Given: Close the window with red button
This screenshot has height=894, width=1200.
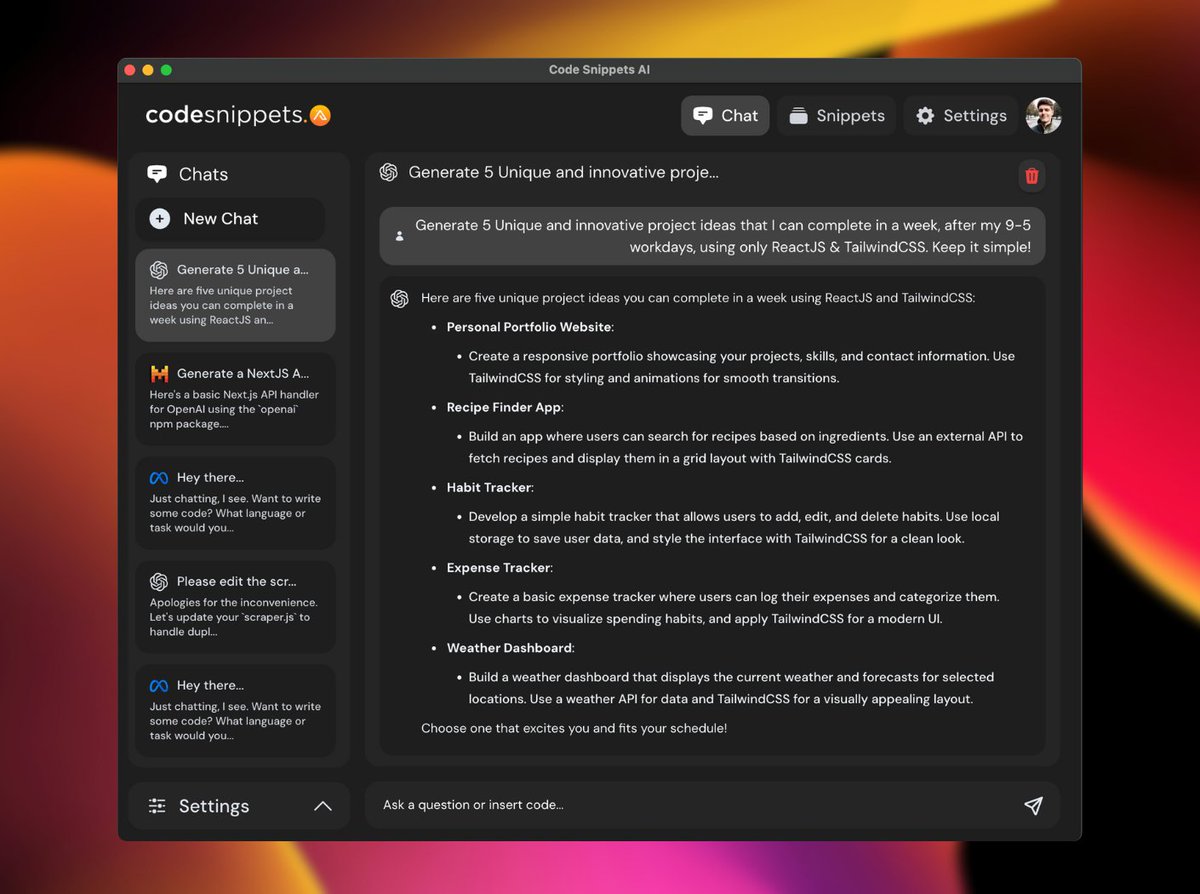Looking at the screenshot, I should point(129,70).
